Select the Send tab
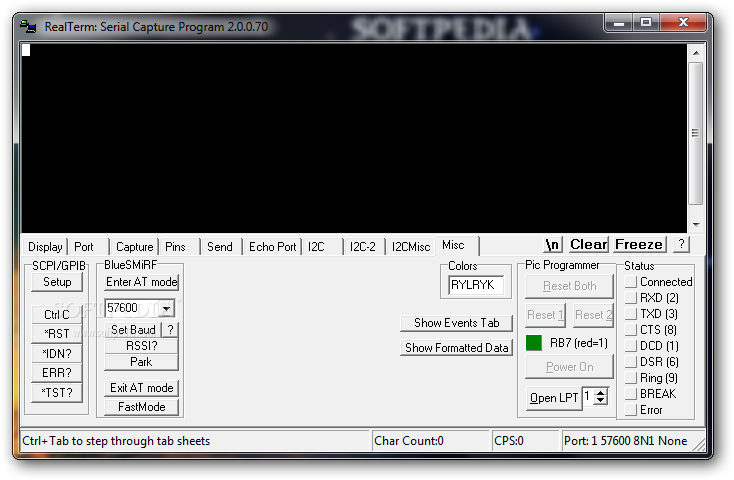Image resolution: width=734 pixels, height=480 pixels. point(220,247)
